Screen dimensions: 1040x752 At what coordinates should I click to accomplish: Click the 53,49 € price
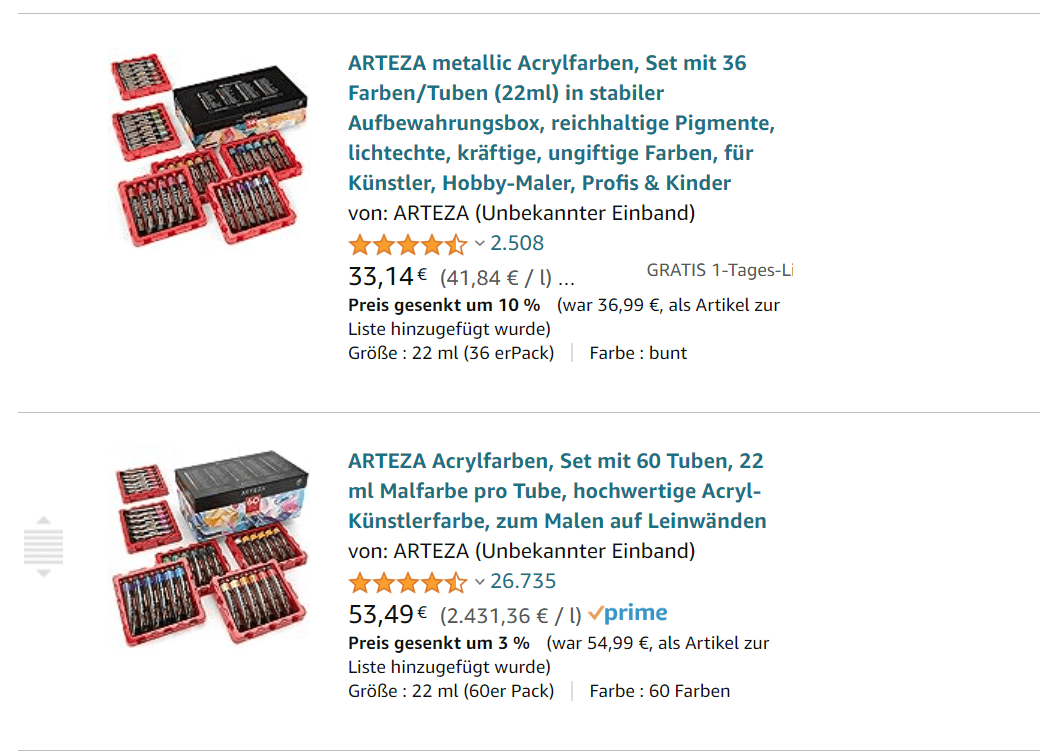tap(387, 615)
